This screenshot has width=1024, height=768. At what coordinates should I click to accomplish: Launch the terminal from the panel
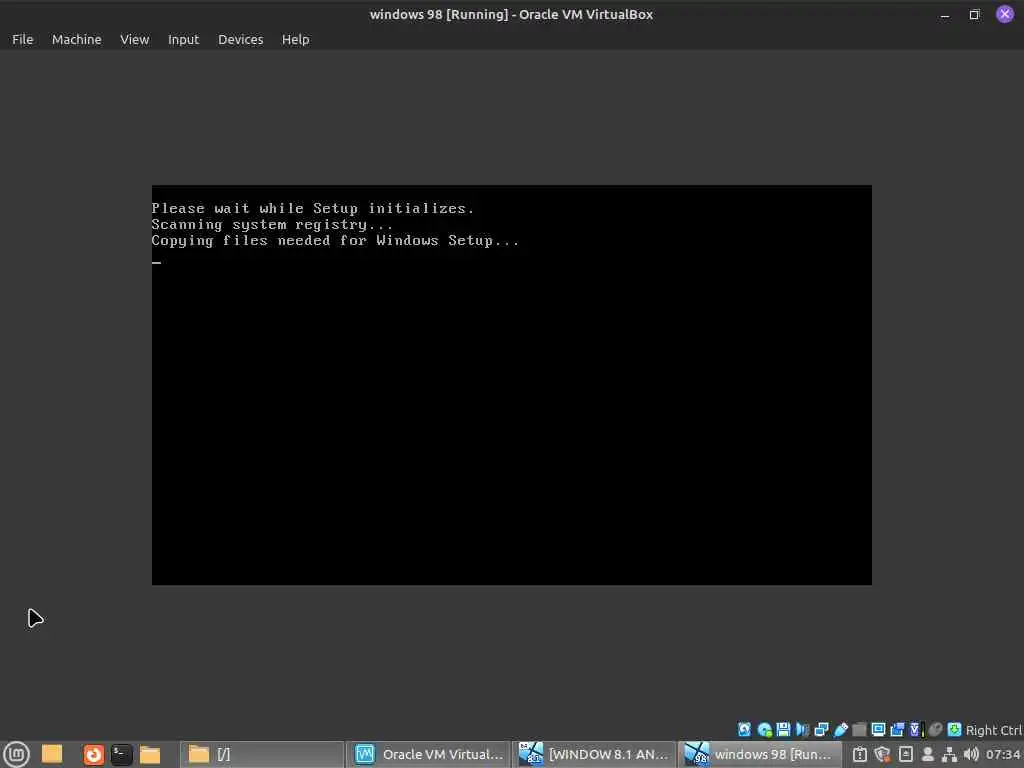coord(121,754)
